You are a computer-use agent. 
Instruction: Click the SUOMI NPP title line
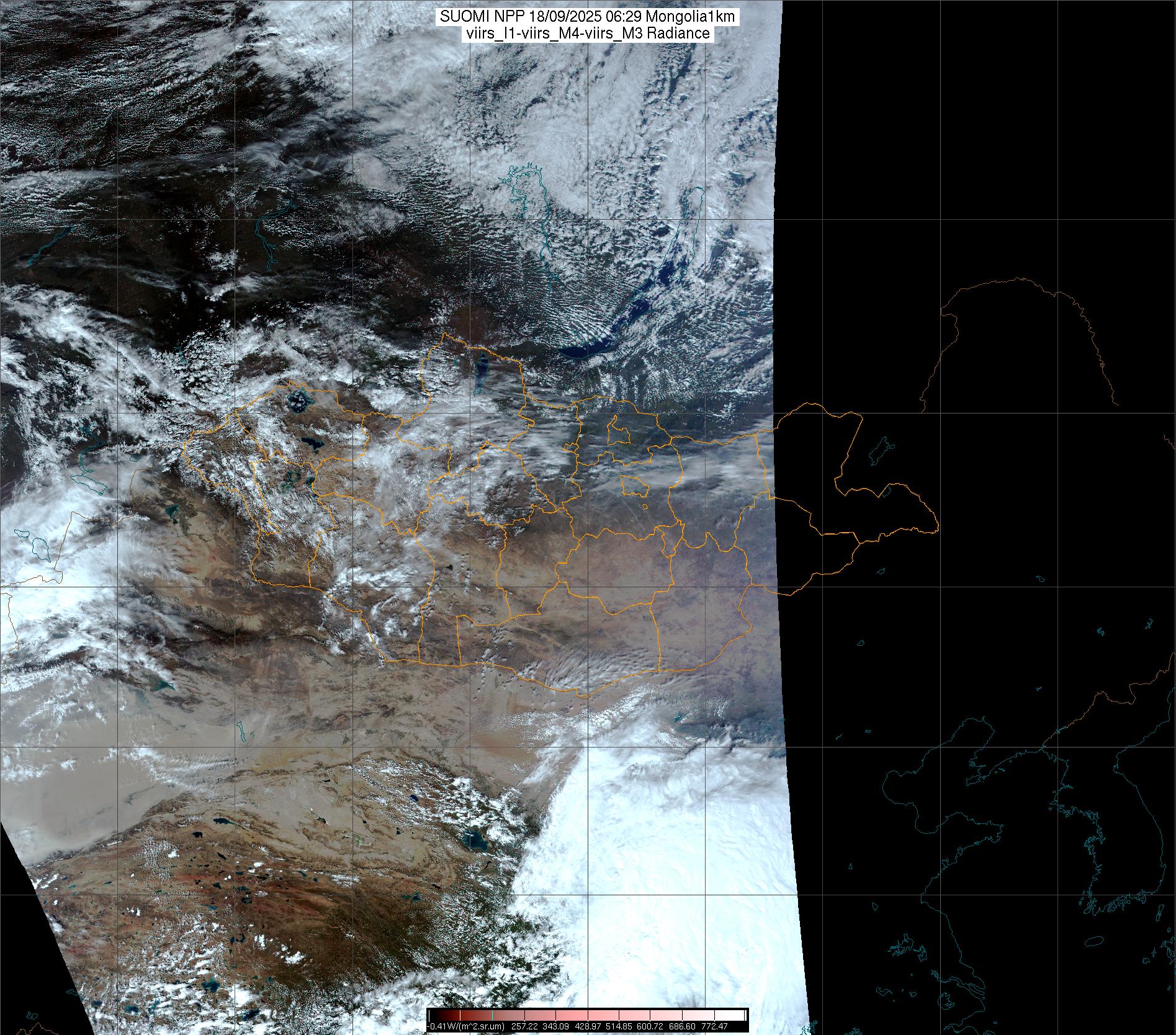pos(587,17)
